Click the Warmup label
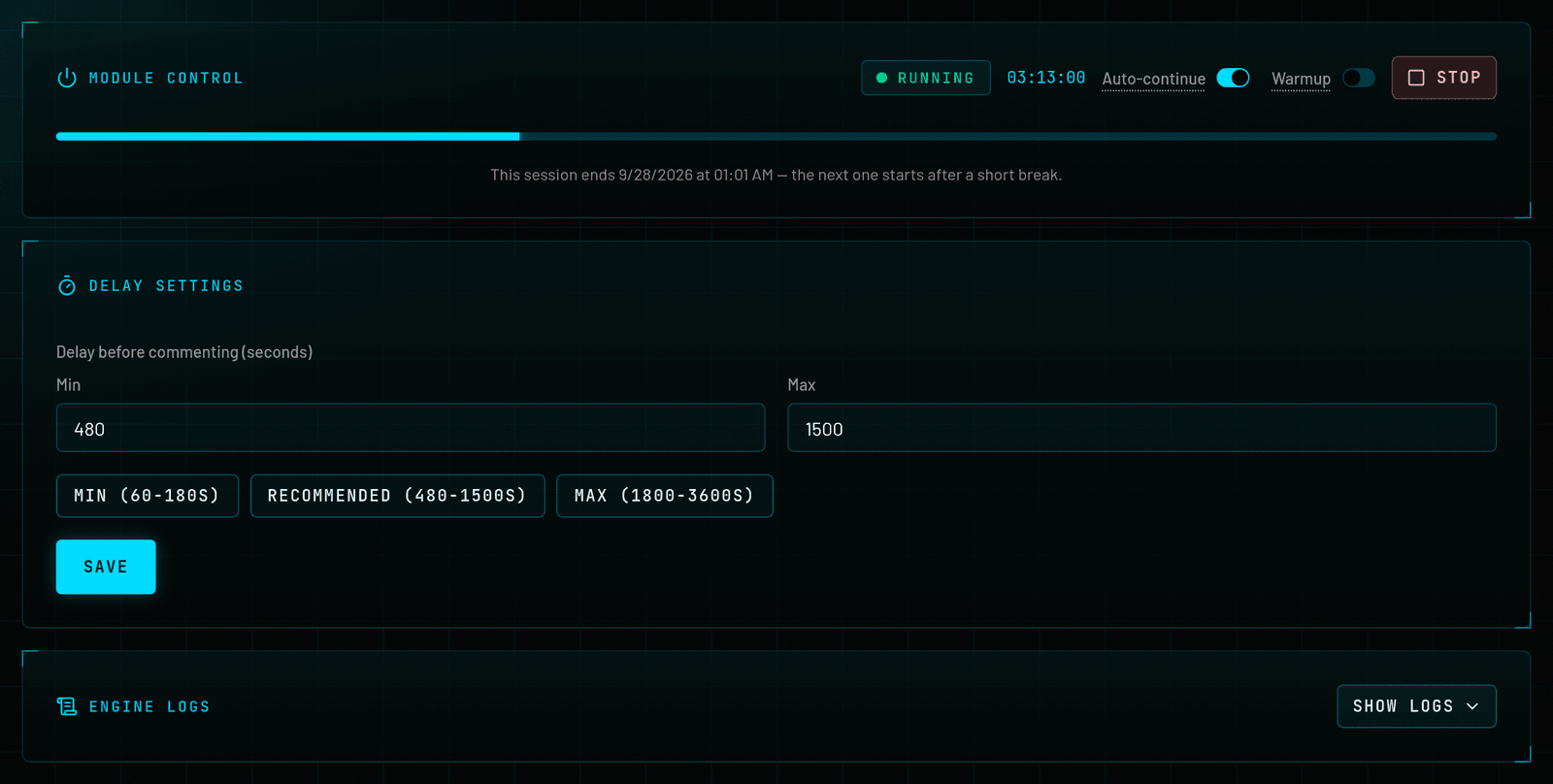The image size is (1553, 784). pos(1301,79)
